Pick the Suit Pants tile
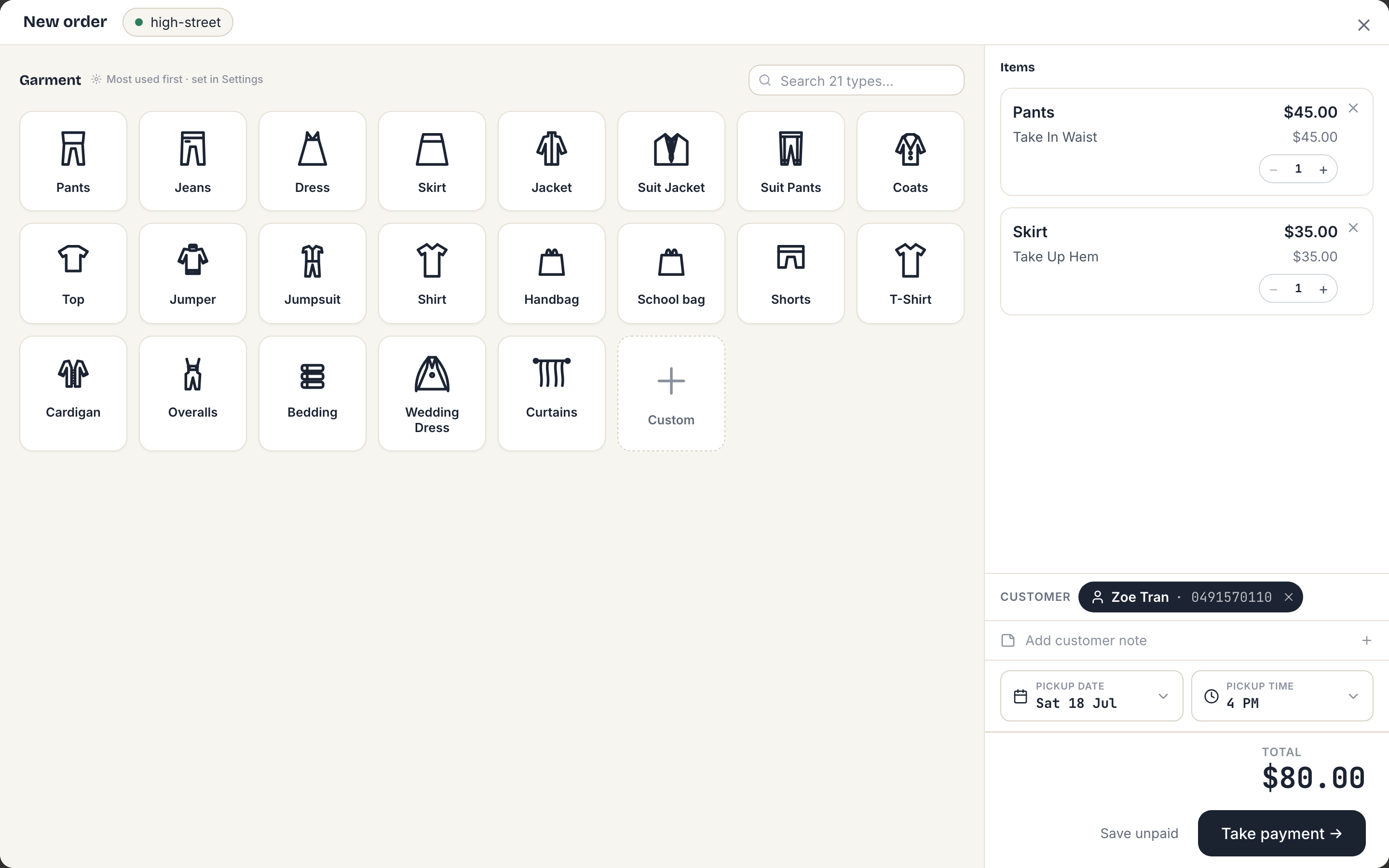The image size is (1389, 868). point(791,161)
